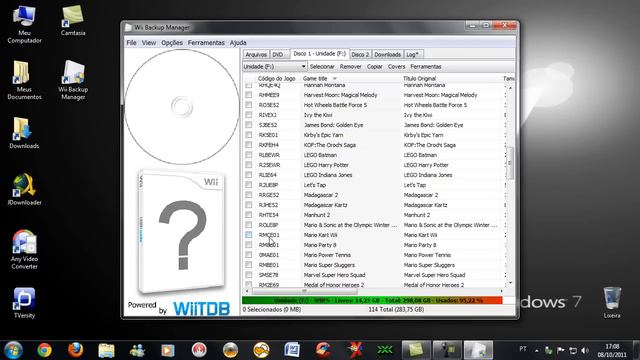Open the Windows Start orb

coord(13,350)
